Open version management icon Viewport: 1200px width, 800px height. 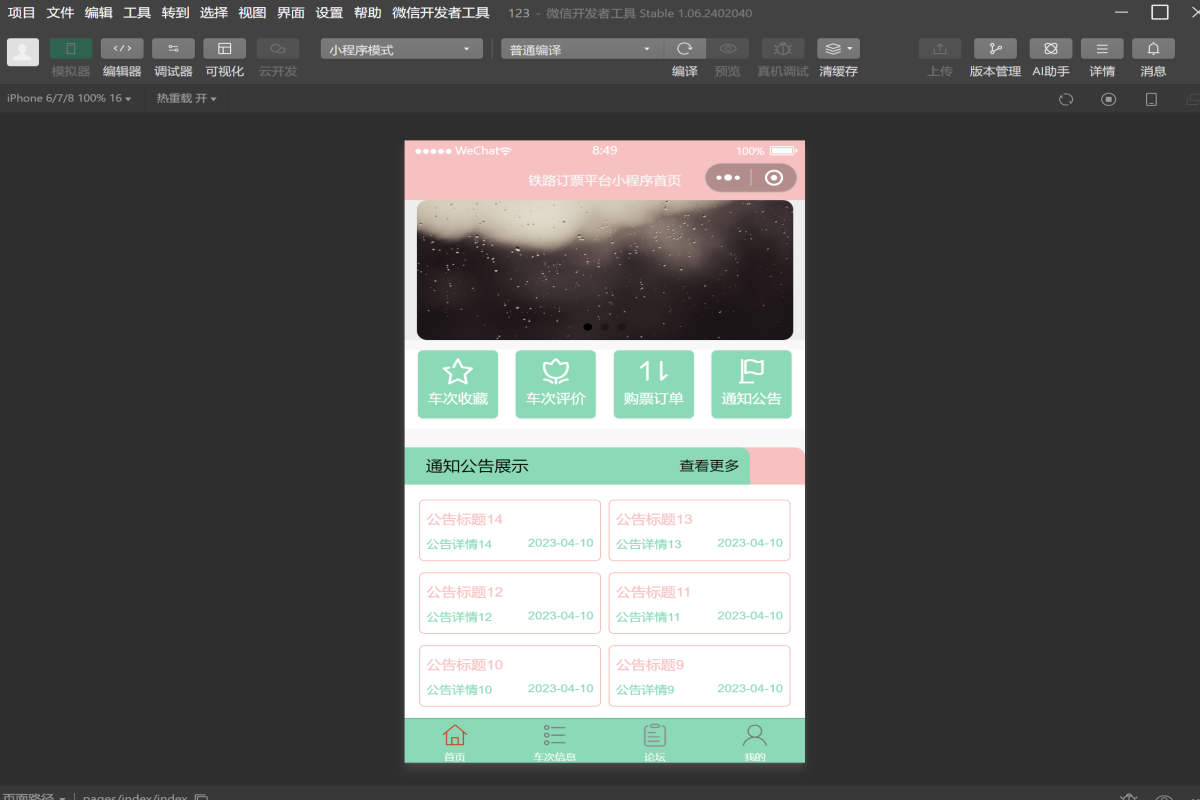(995, 49)
